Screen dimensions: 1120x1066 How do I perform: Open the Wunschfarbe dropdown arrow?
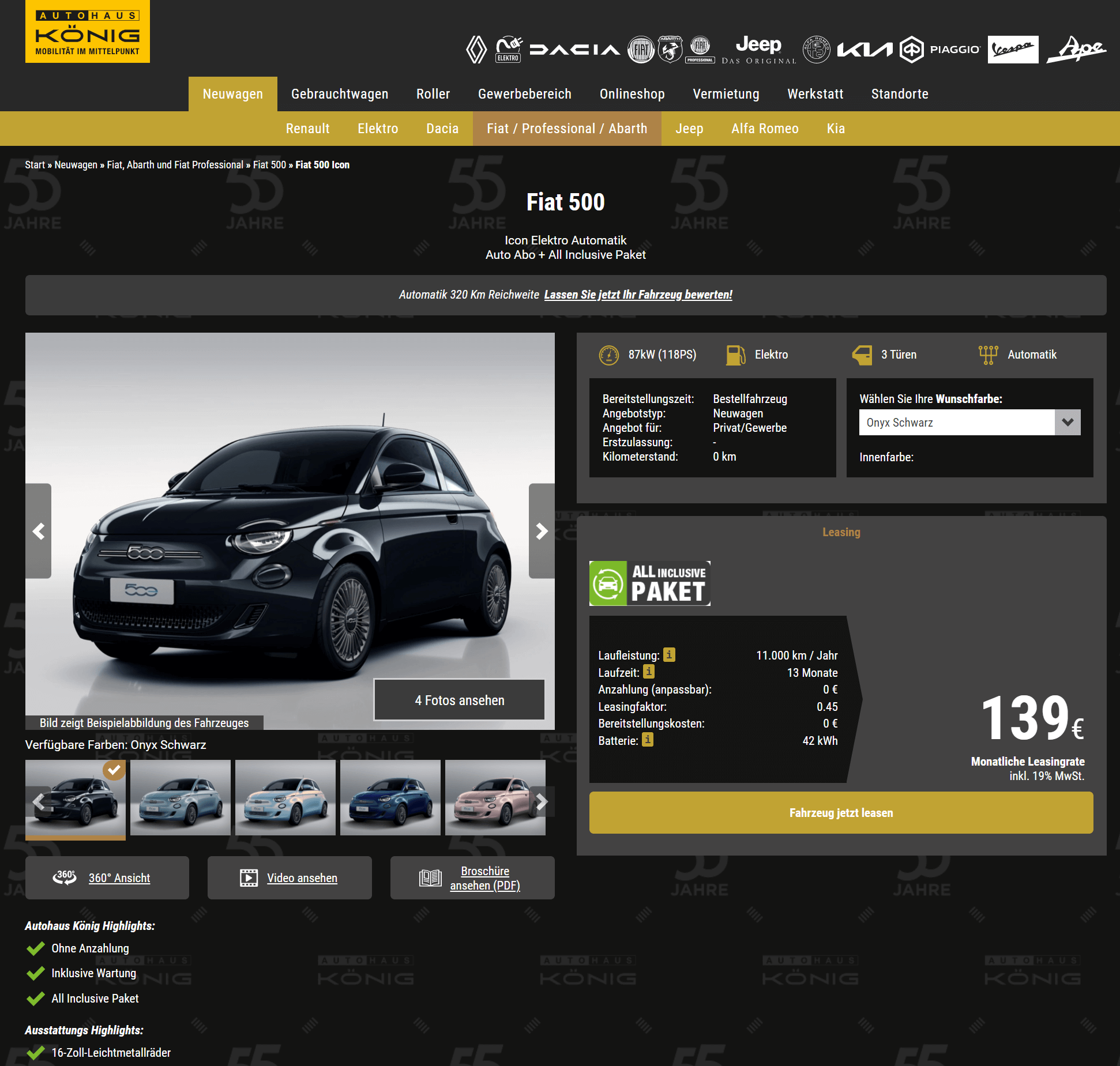tap(1068, 423)
